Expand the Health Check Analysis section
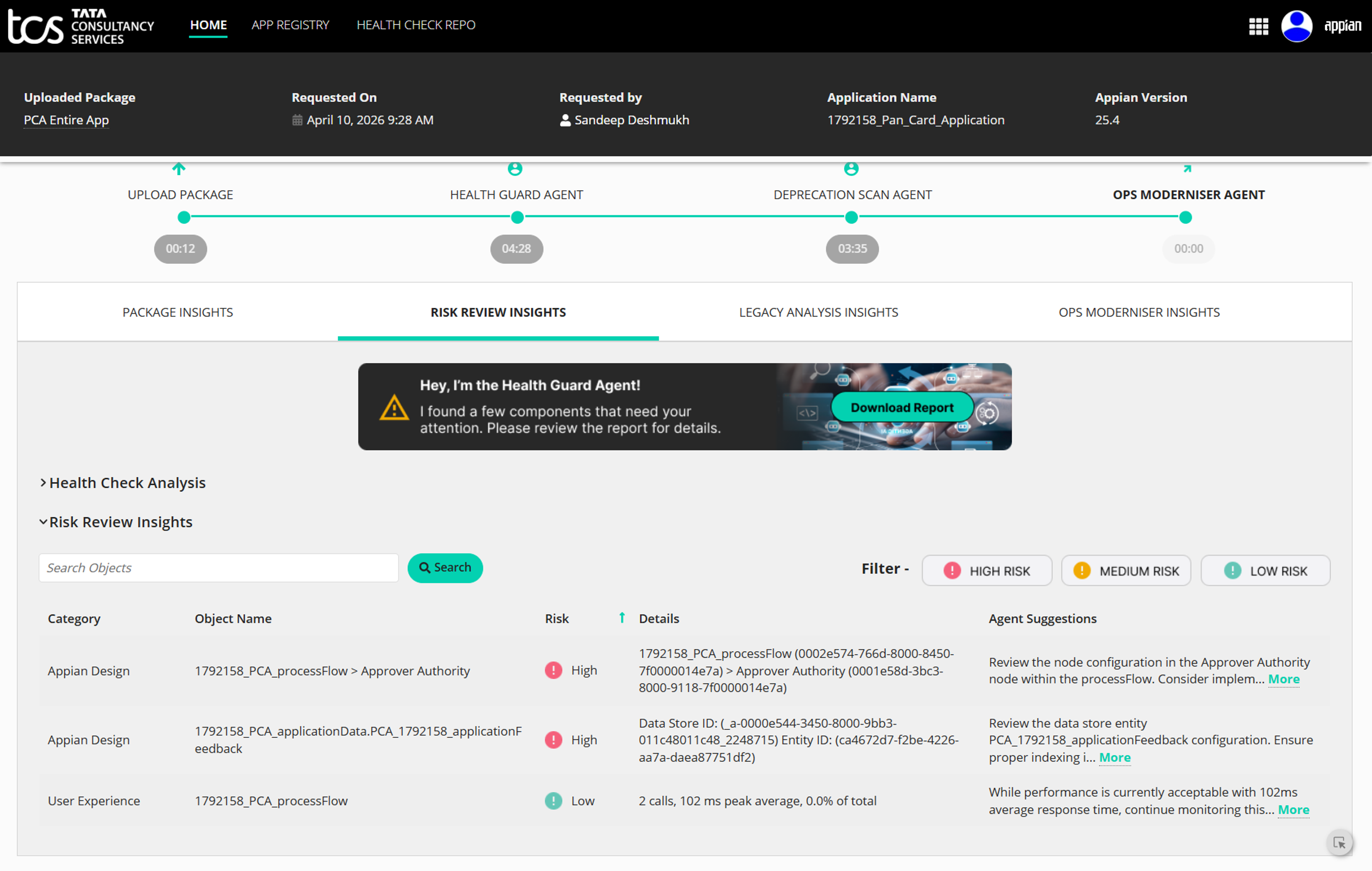The width and height of the screenshot is (1372, 871). (123, 482)
